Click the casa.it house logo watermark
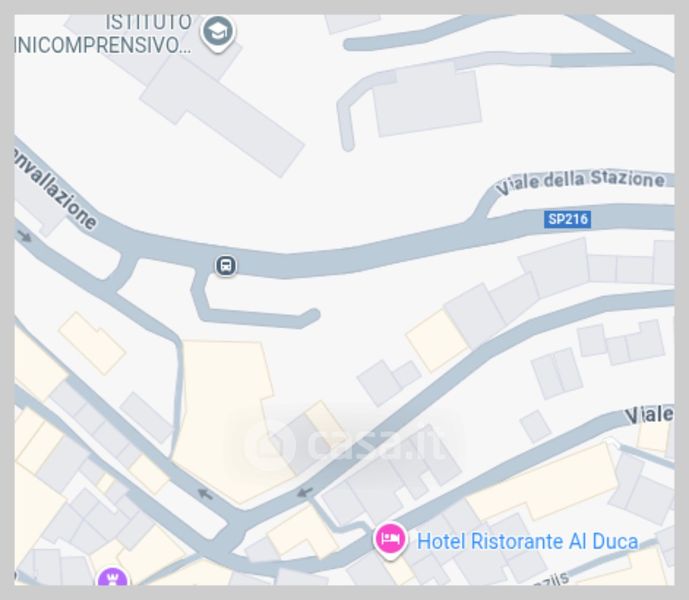This screenshot has height=600, width=689. tap(270, 444)
